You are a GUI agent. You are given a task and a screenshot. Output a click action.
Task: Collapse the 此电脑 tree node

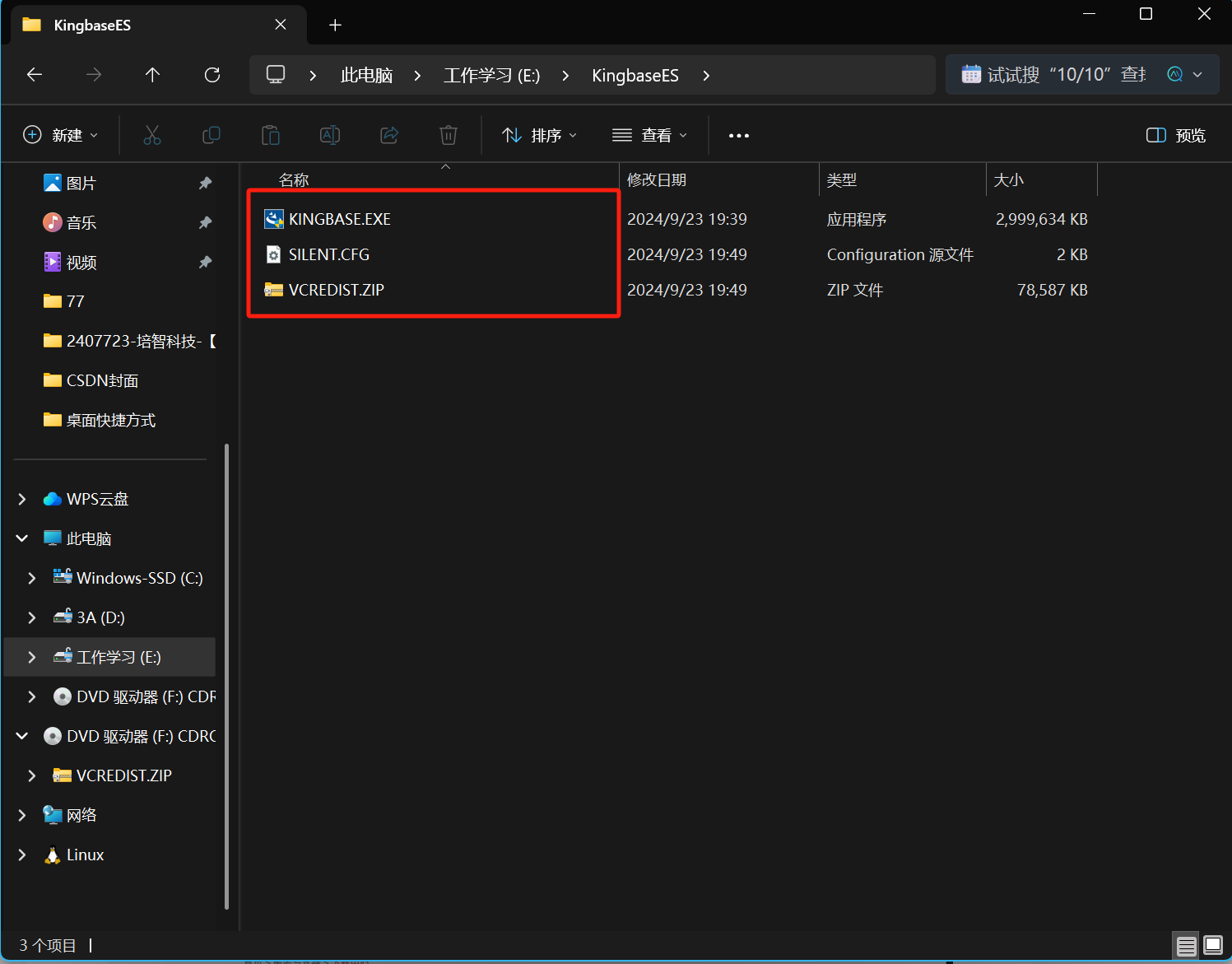(22, 538)
